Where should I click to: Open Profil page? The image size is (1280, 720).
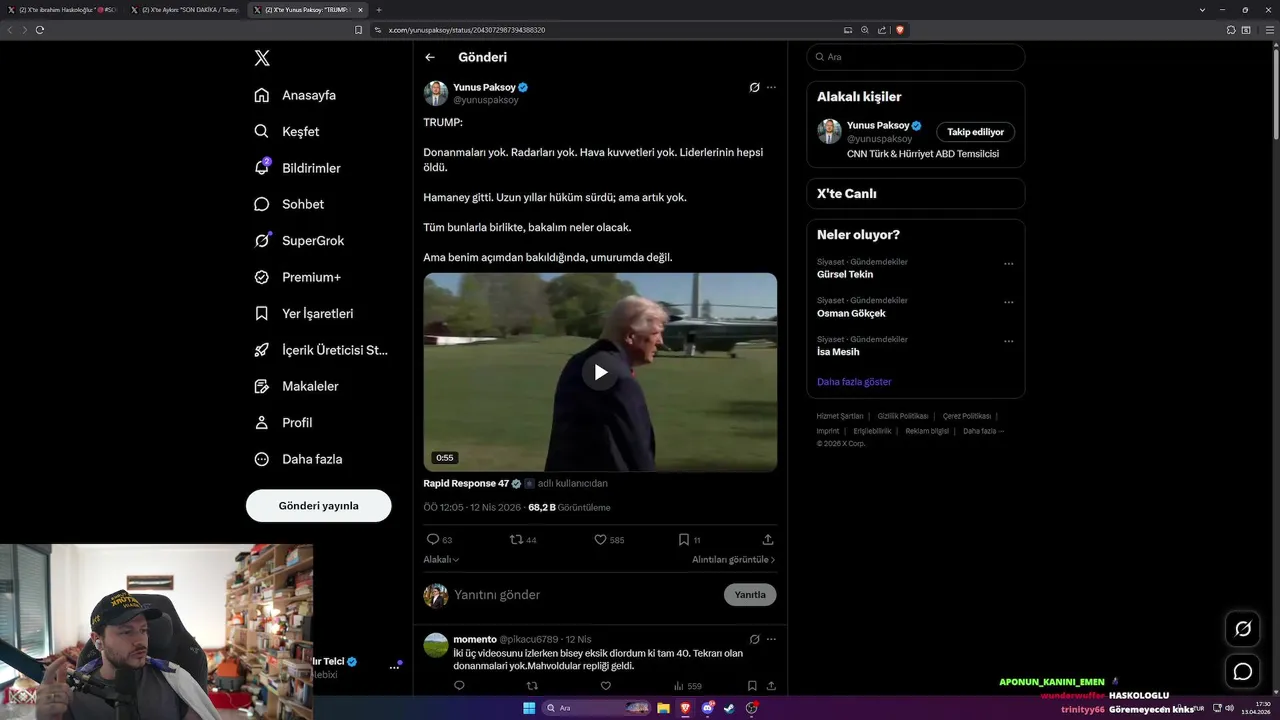(283, 422)
